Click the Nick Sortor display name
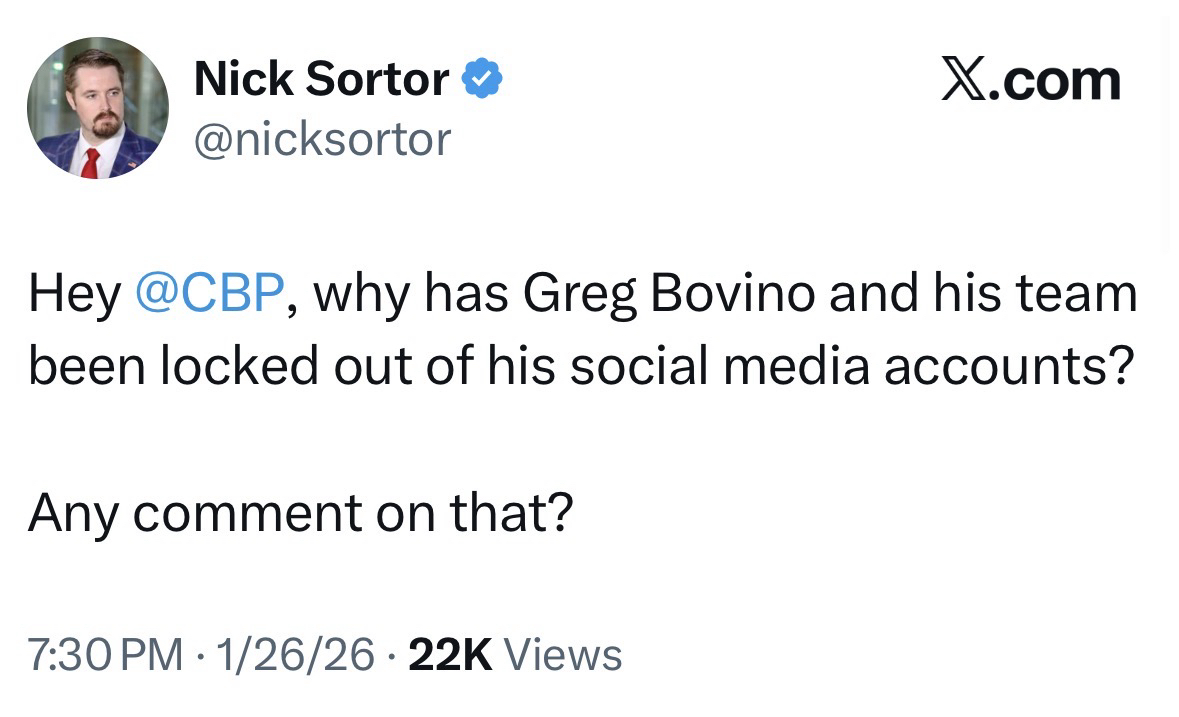The image size is (1179, 717). click(321, 79)
